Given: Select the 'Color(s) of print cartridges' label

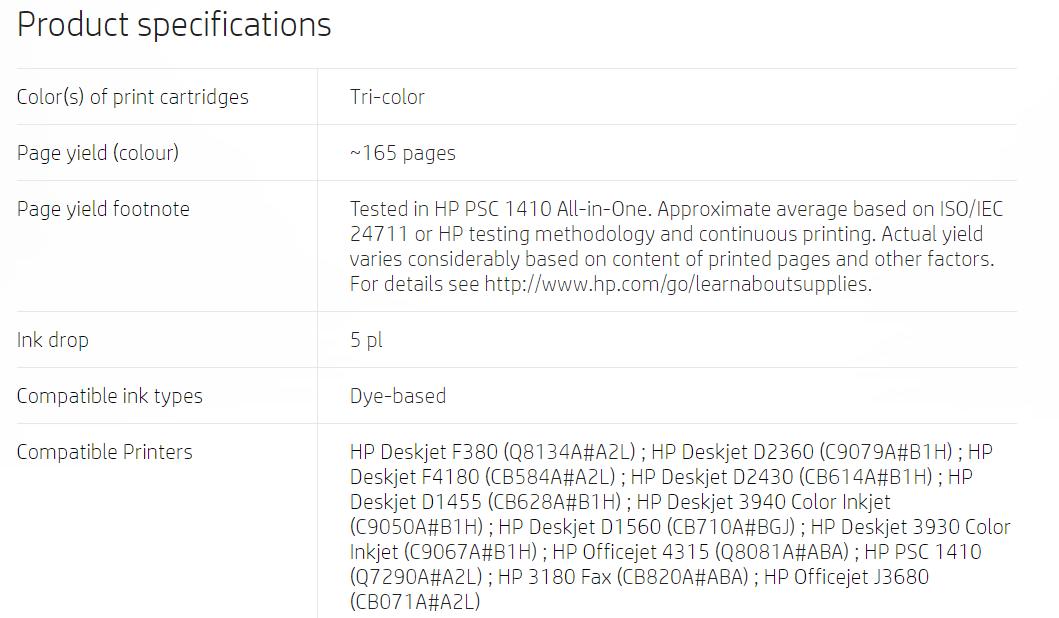Looking at the screenshot, I should (132, 97).
